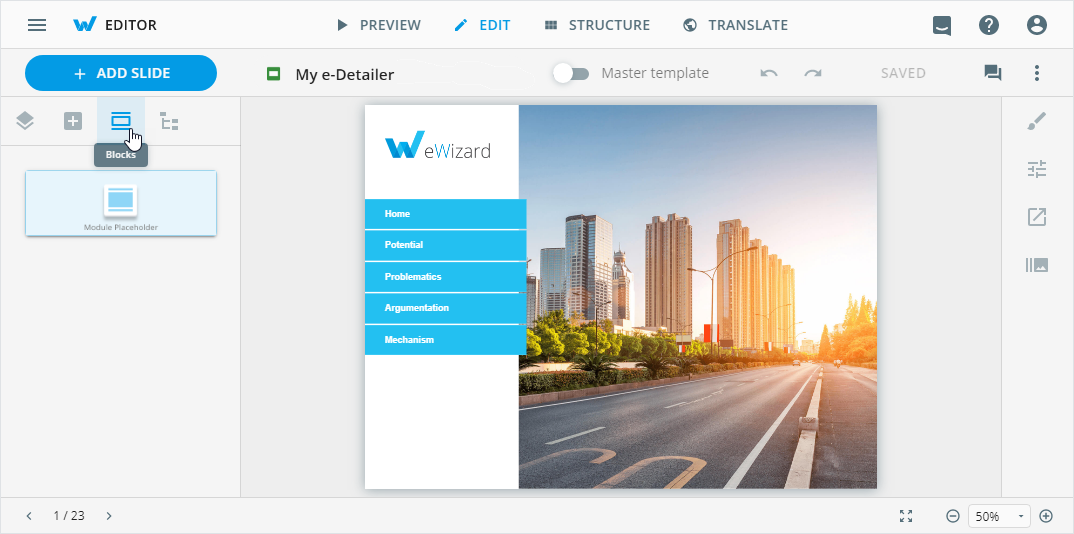Open the hamburger main menu
The height and width of the screenshot is (534, 1074).
pyautogui.click(x=37, y=25)
